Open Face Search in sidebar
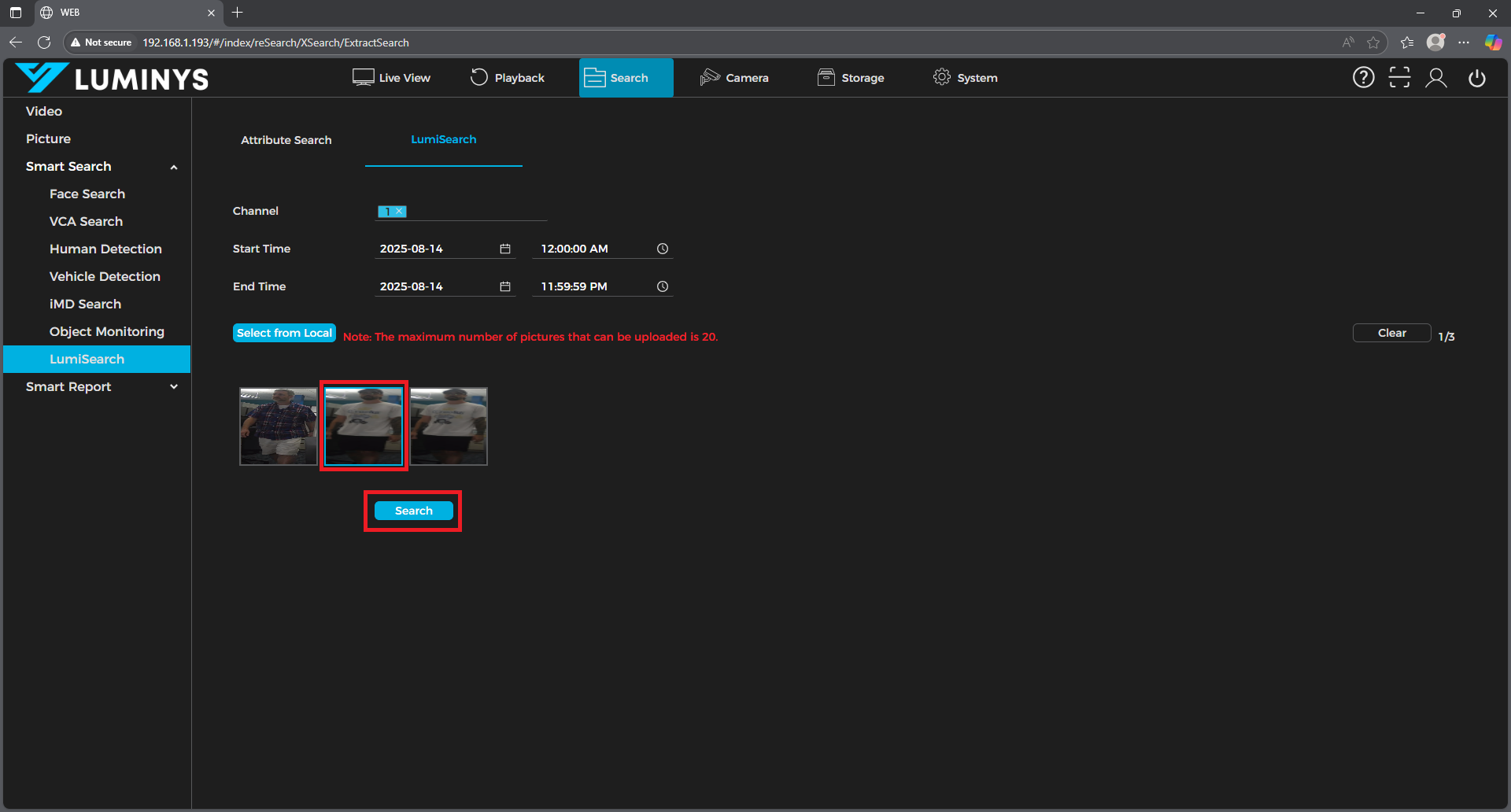 (x=87, y=194)
